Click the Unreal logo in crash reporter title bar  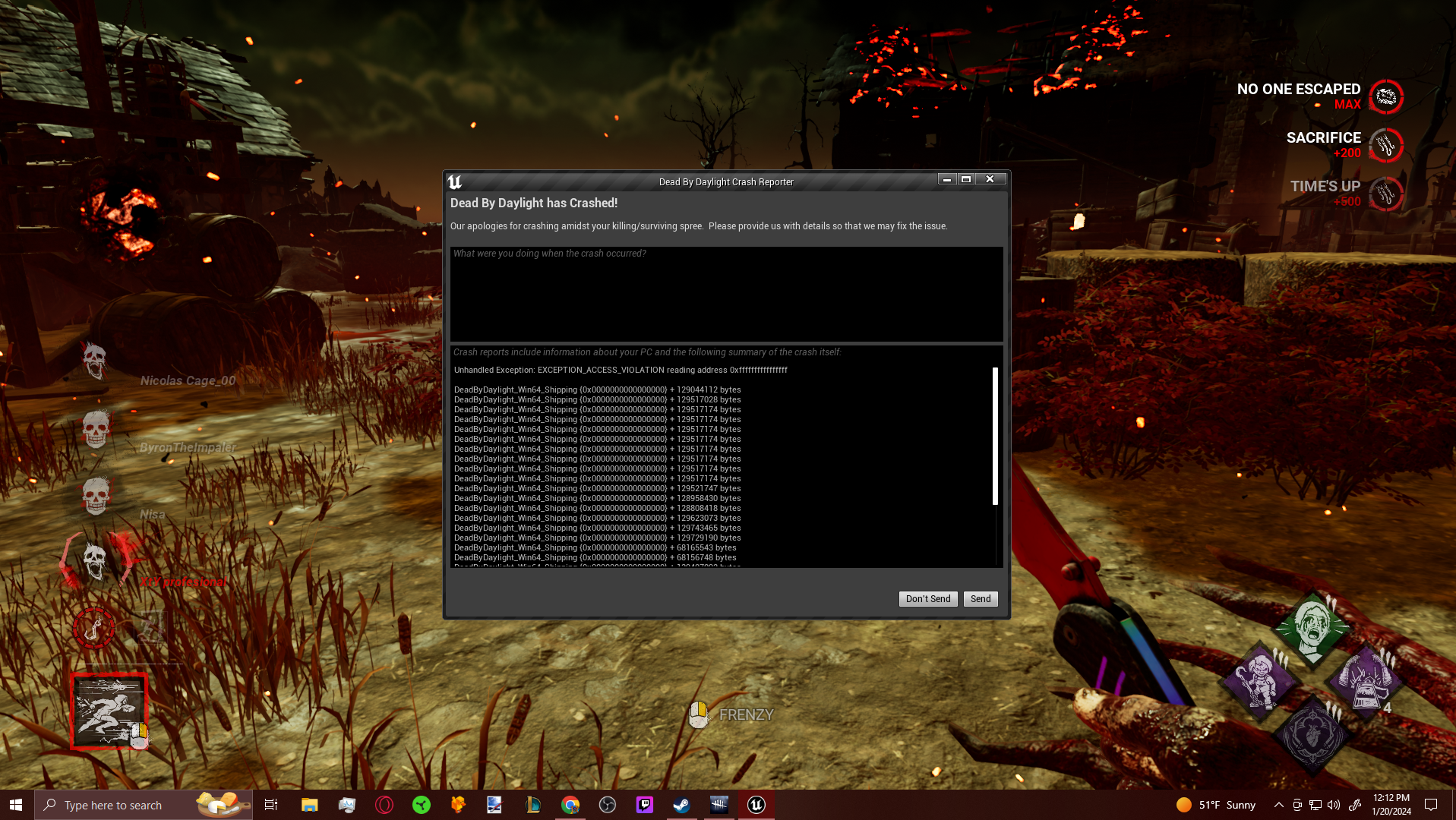[455, 182]
